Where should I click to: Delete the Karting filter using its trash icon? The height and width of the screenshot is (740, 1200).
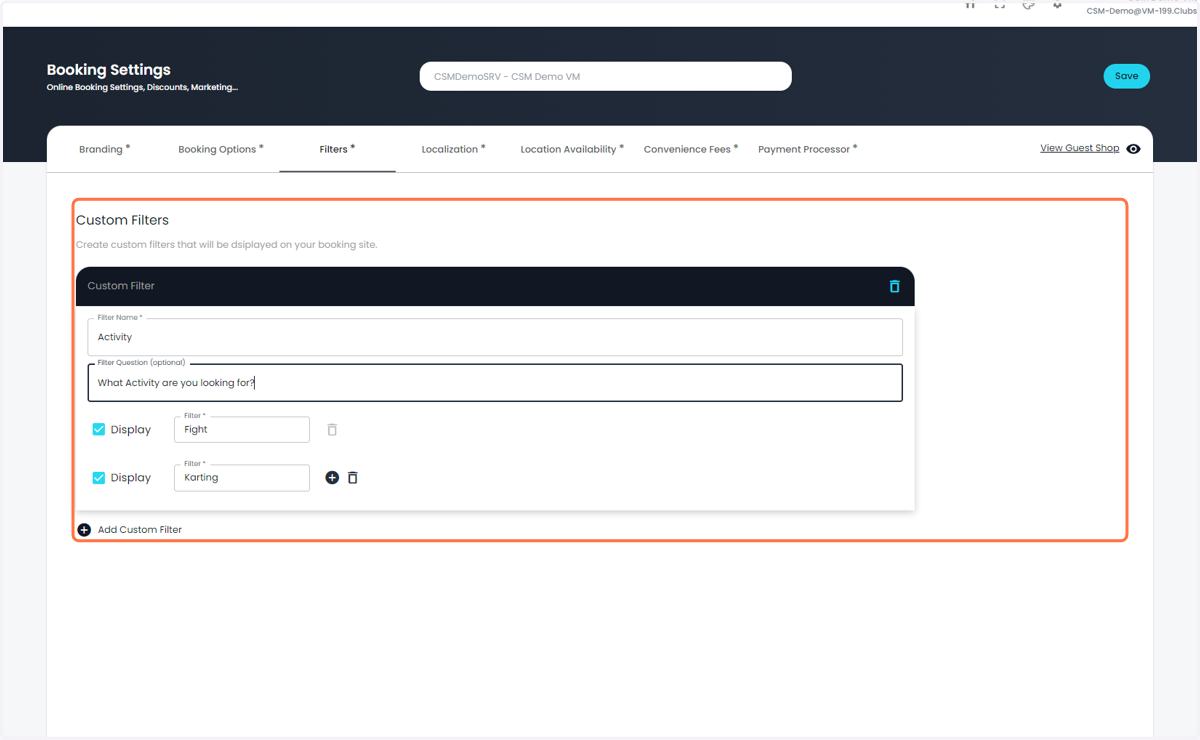point(353,478)
